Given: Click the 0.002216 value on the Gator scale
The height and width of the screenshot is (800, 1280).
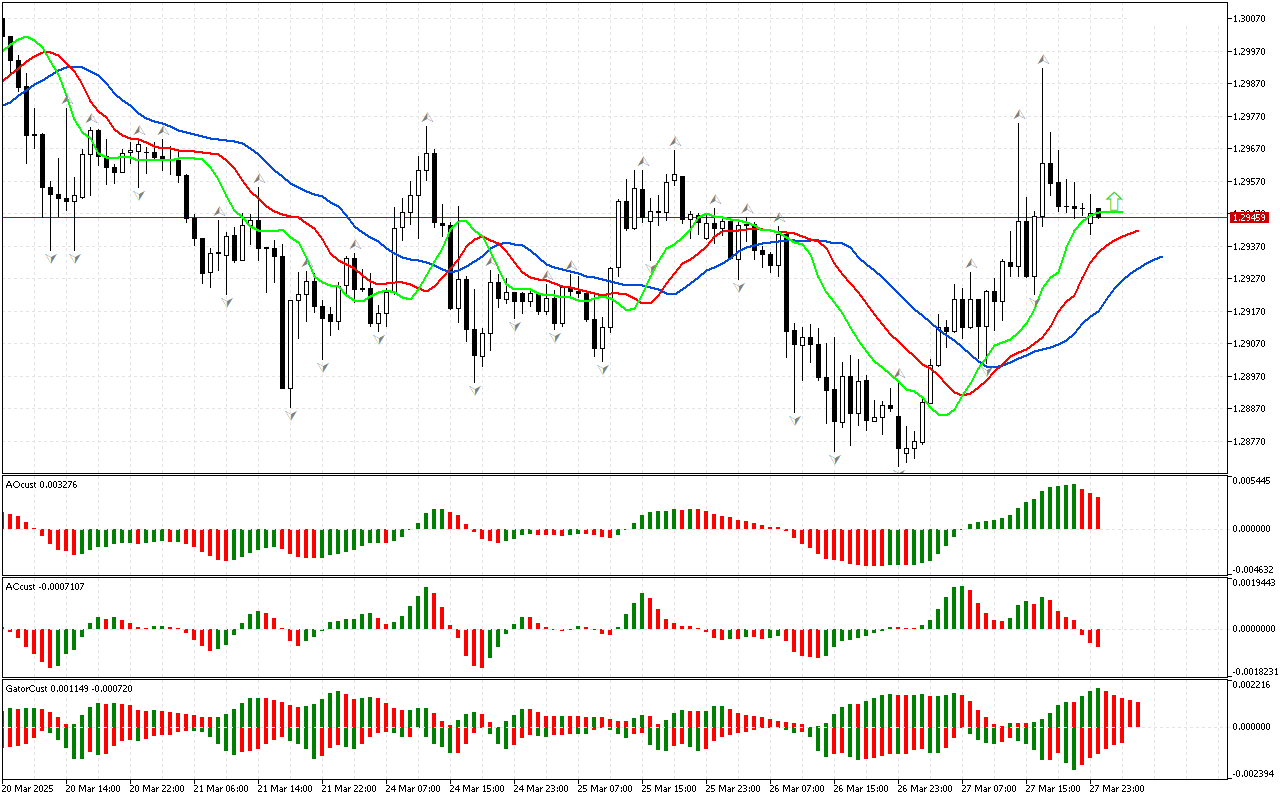Looking at the screenshot, I should click(1252, 685).
